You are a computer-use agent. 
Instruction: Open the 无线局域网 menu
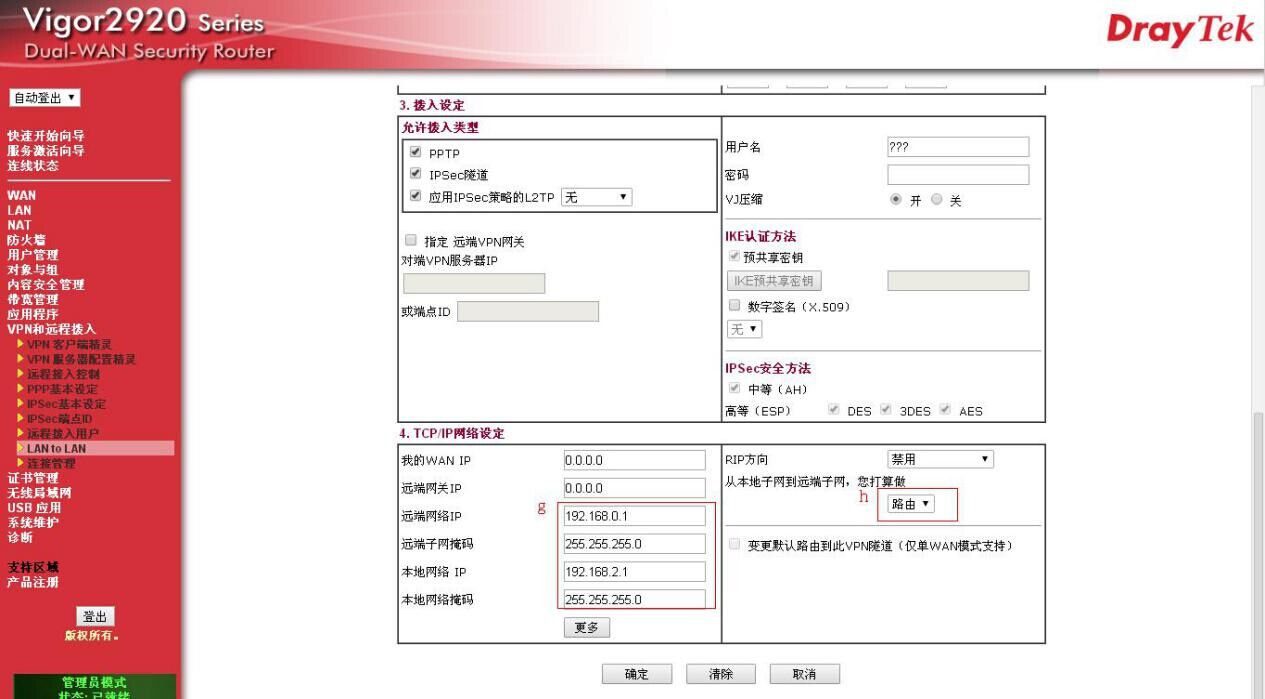39,493
